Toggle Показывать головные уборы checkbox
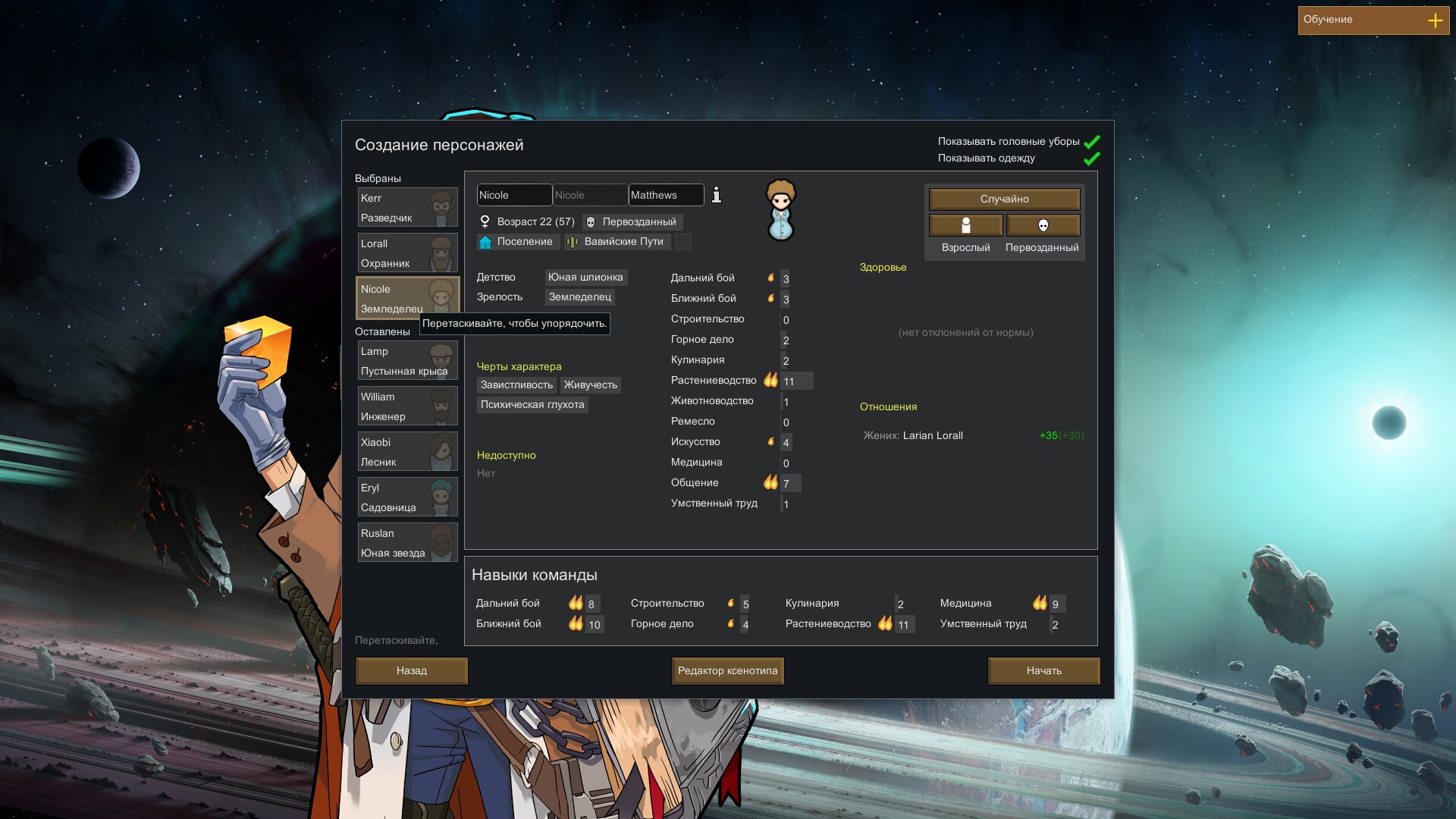1456x819 pixels. coord(1092,141)
